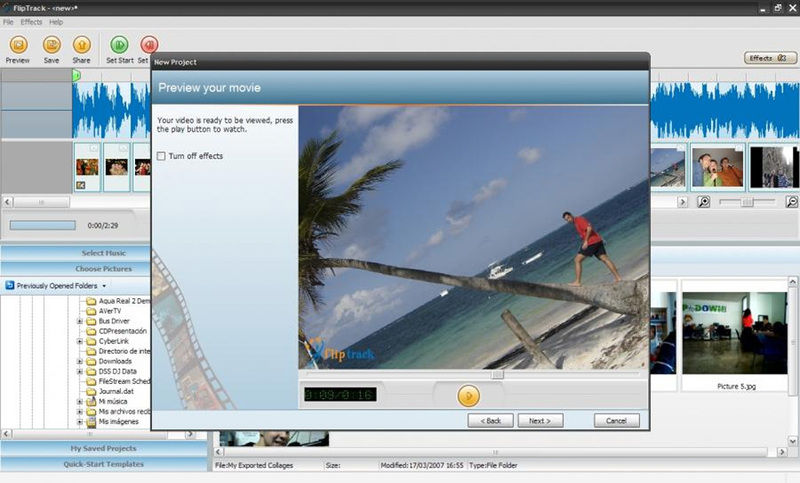Click the picture browser scroll down arrow
The width and height of the screenshot is (800, 483).
(x=793, y=441)
